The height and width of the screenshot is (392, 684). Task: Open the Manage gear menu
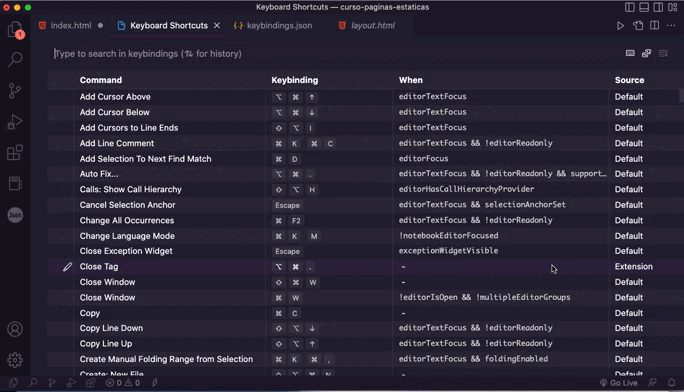coord(15,360)
